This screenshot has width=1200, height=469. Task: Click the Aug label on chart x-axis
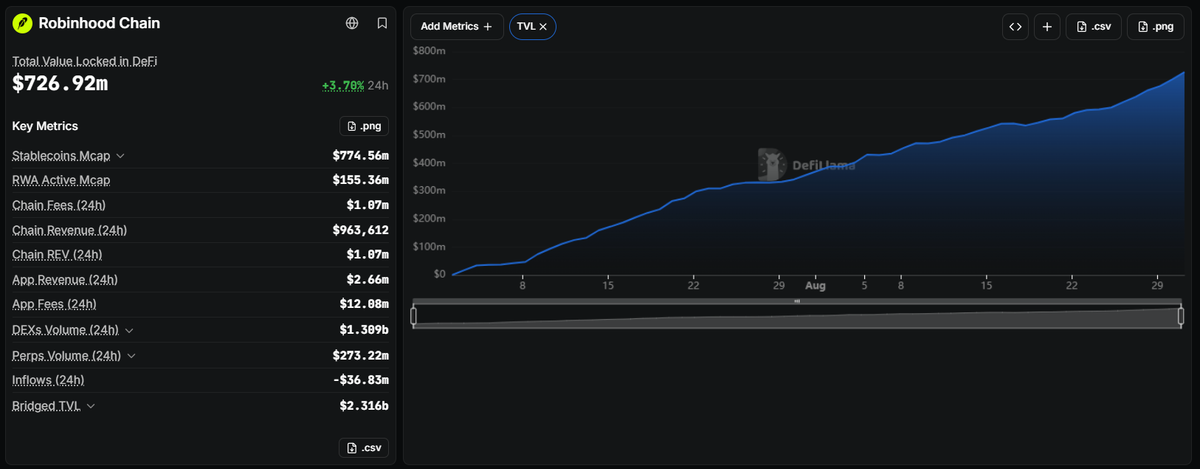pos(815,285)
